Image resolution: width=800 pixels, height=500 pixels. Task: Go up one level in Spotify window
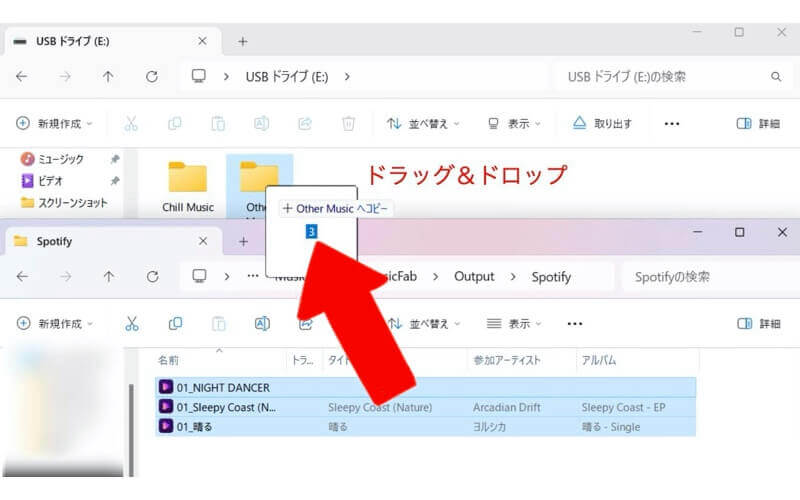tap(108, 277)
